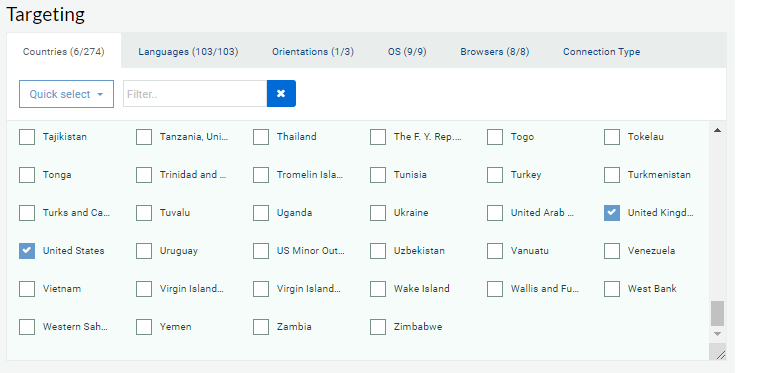Viewport: 763px width, 373px height.
Task: Click the country list scrollbar thumb
Action: coord(717,313)
